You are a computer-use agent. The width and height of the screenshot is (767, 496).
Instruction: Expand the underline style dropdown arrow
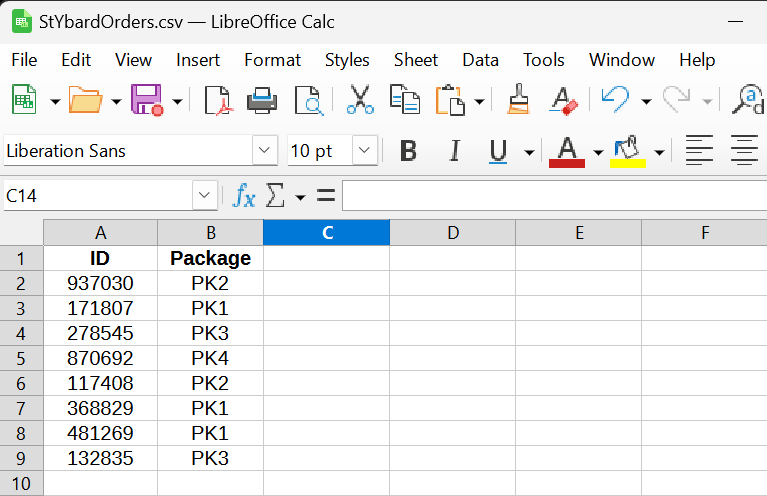(x=529, y=153)
